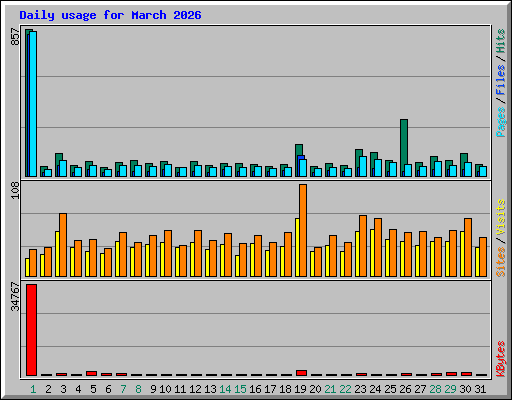Click day label 19 on x-axis
The width and height of the screenshot is (512, 400).
click(300, 389)
